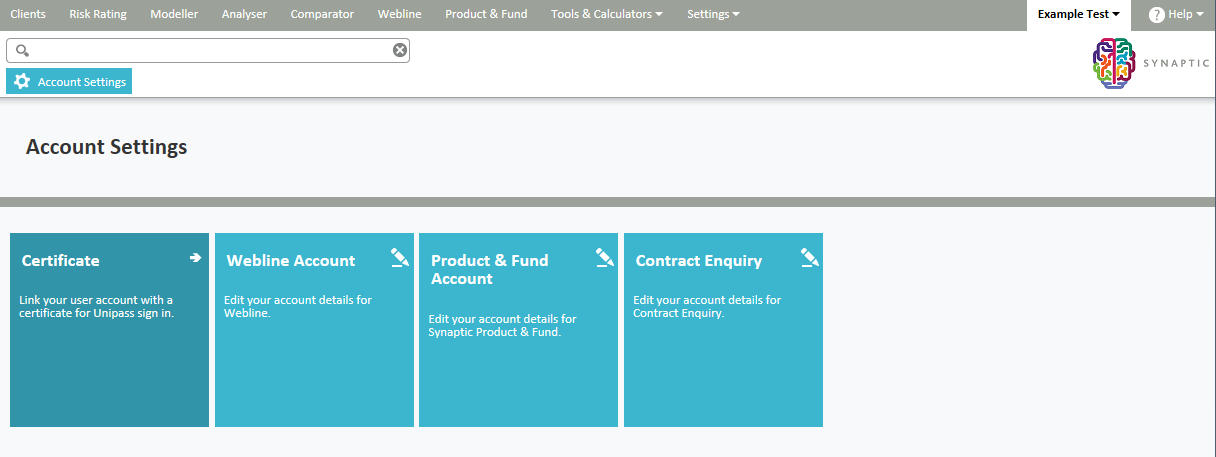
Task: Click the arrow icon on Certificate tile
Action: (195, 258)
